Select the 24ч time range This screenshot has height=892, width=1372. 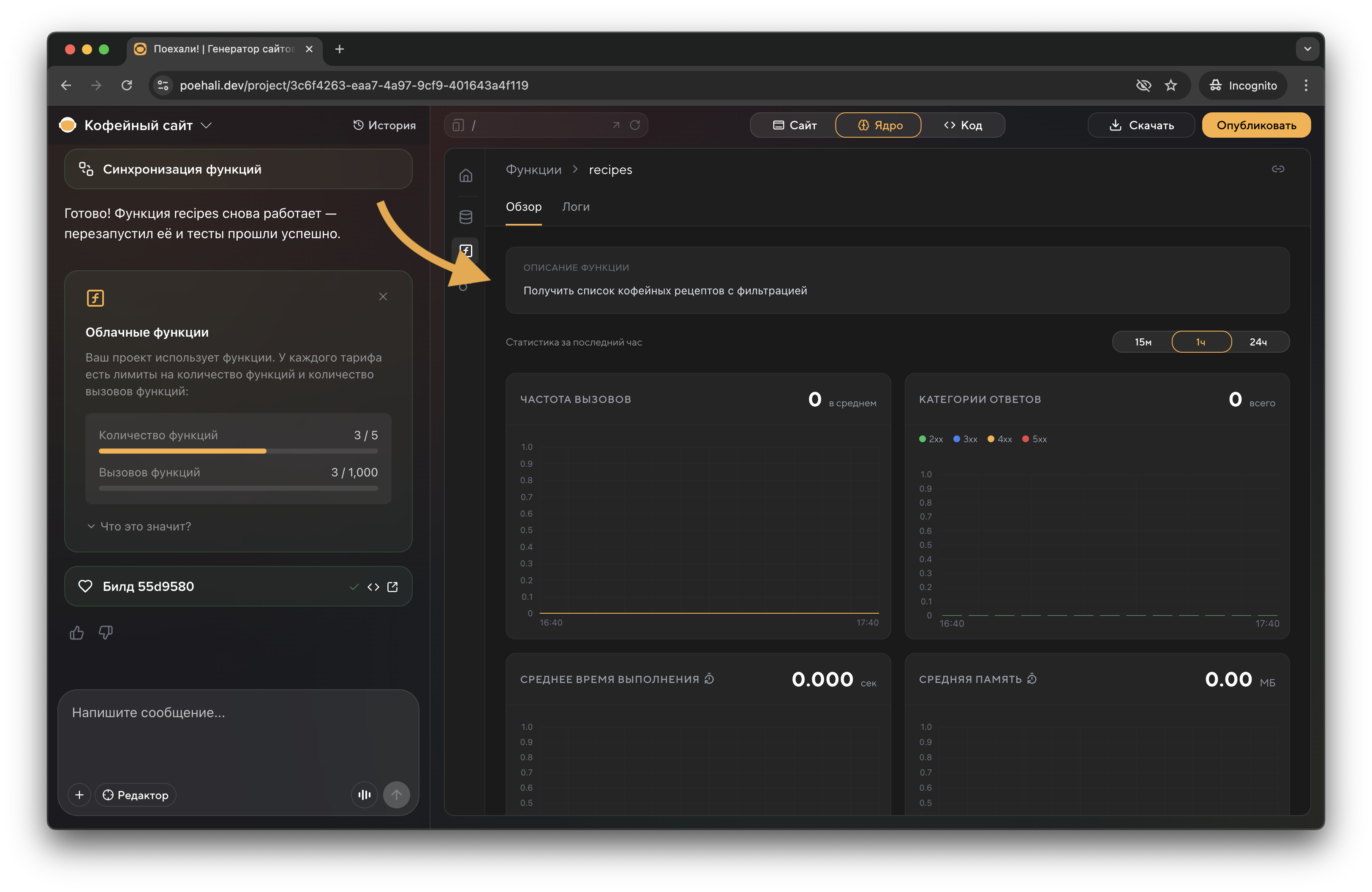coord(1258,342)
